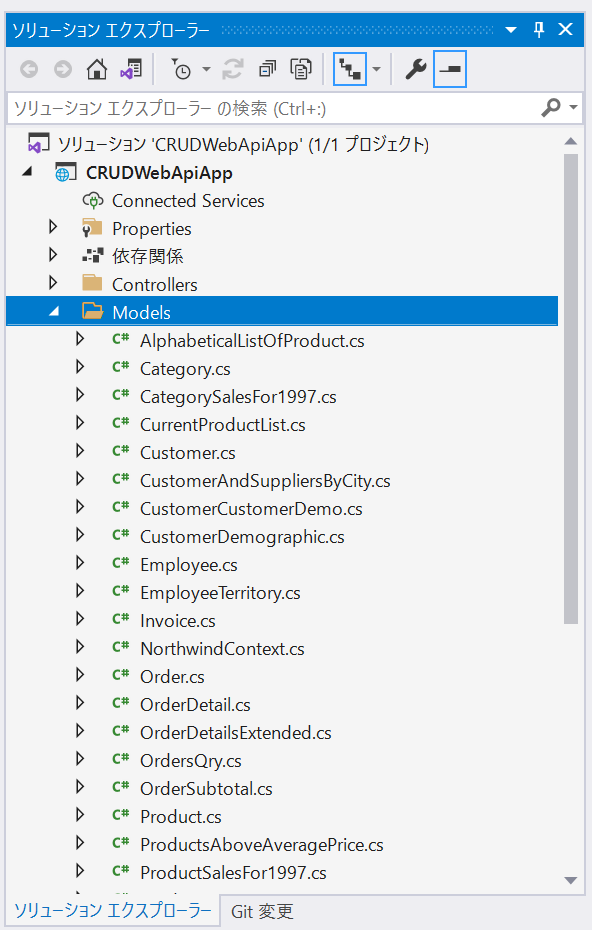The width and height of the screenshot is (592, 930).
Task: Collapse the Models folder
Action: (53, 311)
